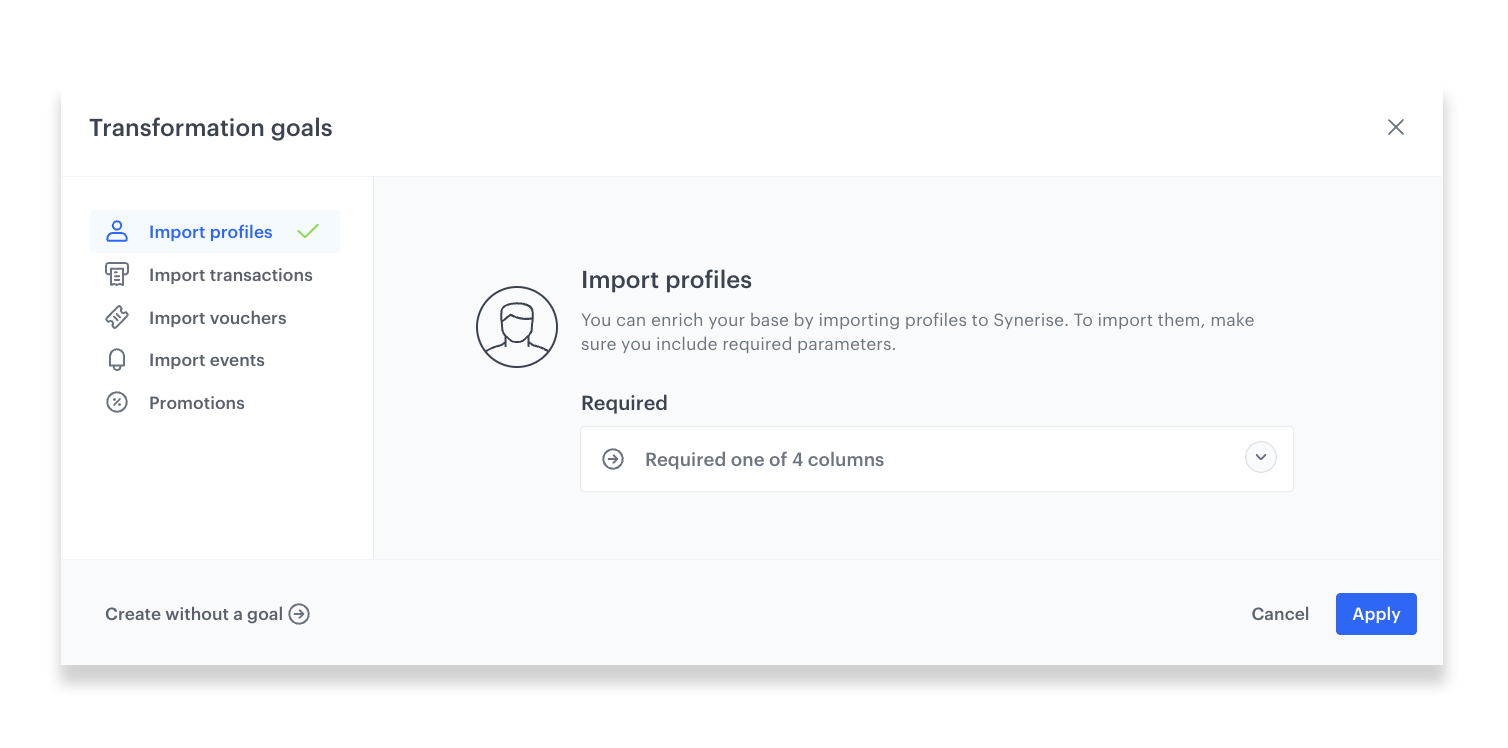Open the Import events goal
The image size is (1508, 748).
coord(206,359)
